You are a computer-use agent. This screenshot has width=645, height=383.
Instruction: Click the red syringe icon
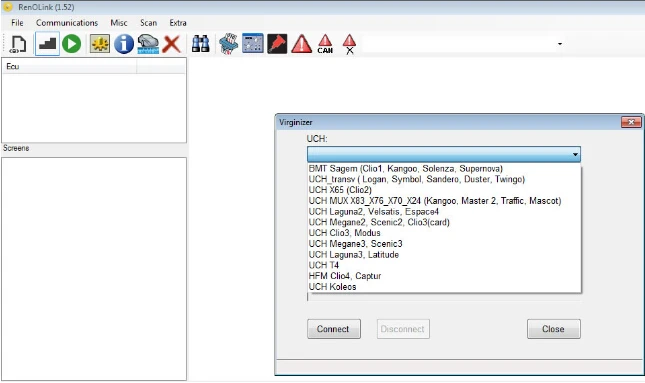tap(277, 44)
